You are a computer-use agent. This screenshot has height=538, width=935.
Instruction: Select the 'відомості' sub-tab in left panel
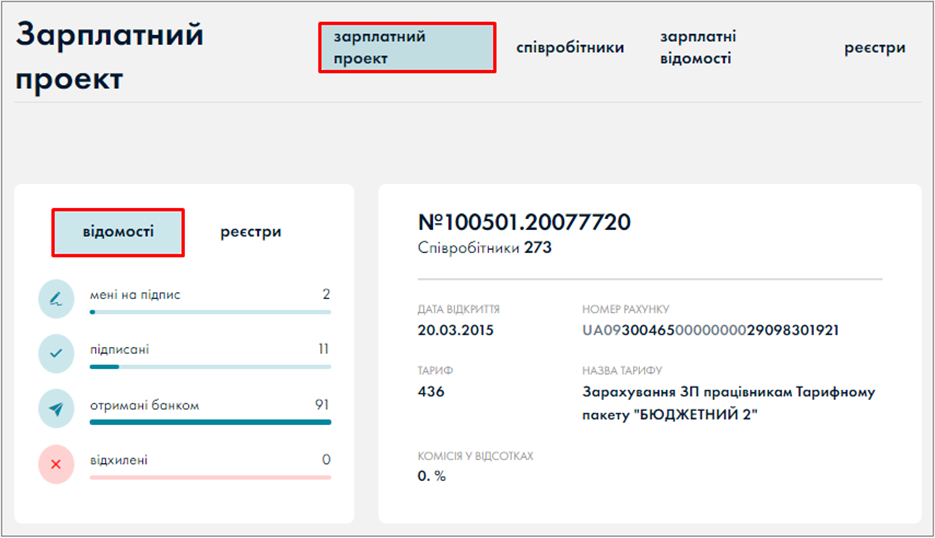[118, 232]
